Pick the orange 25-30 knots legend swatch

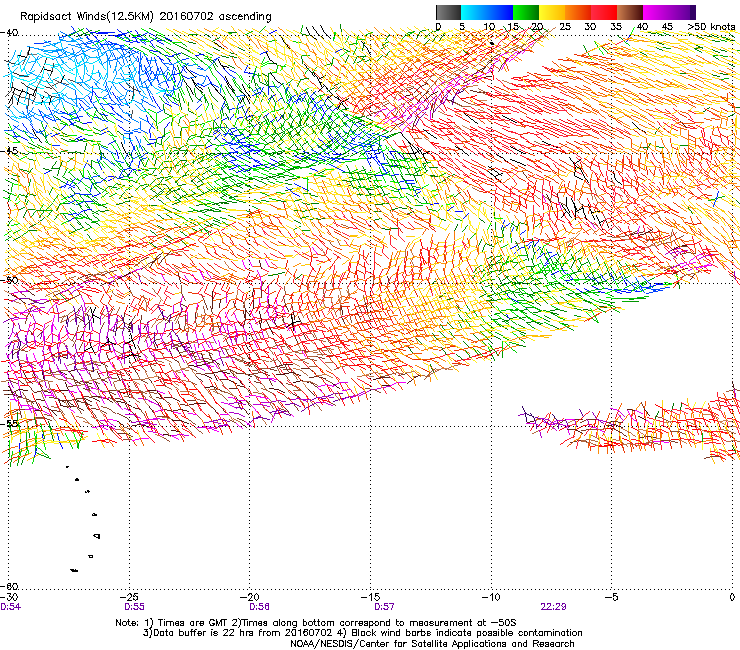coord(578,13)
